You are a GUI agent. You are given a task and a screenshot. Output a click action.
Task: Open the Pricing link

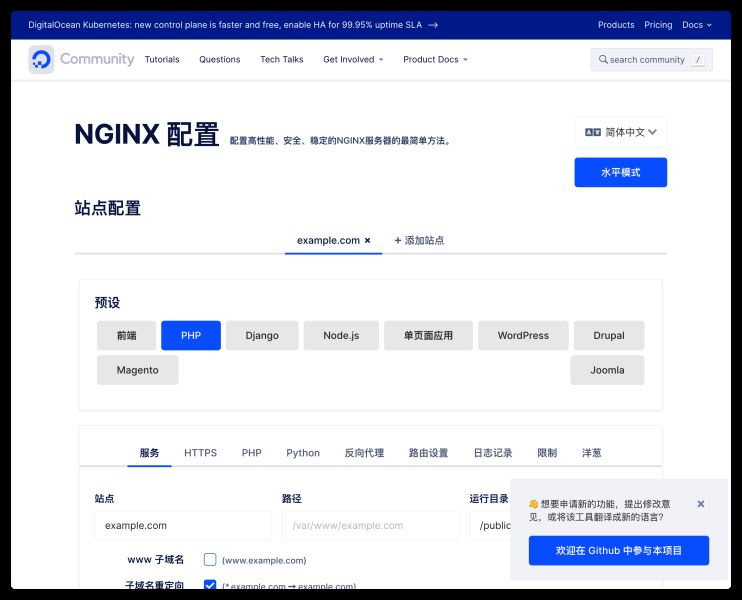(658, 25)
